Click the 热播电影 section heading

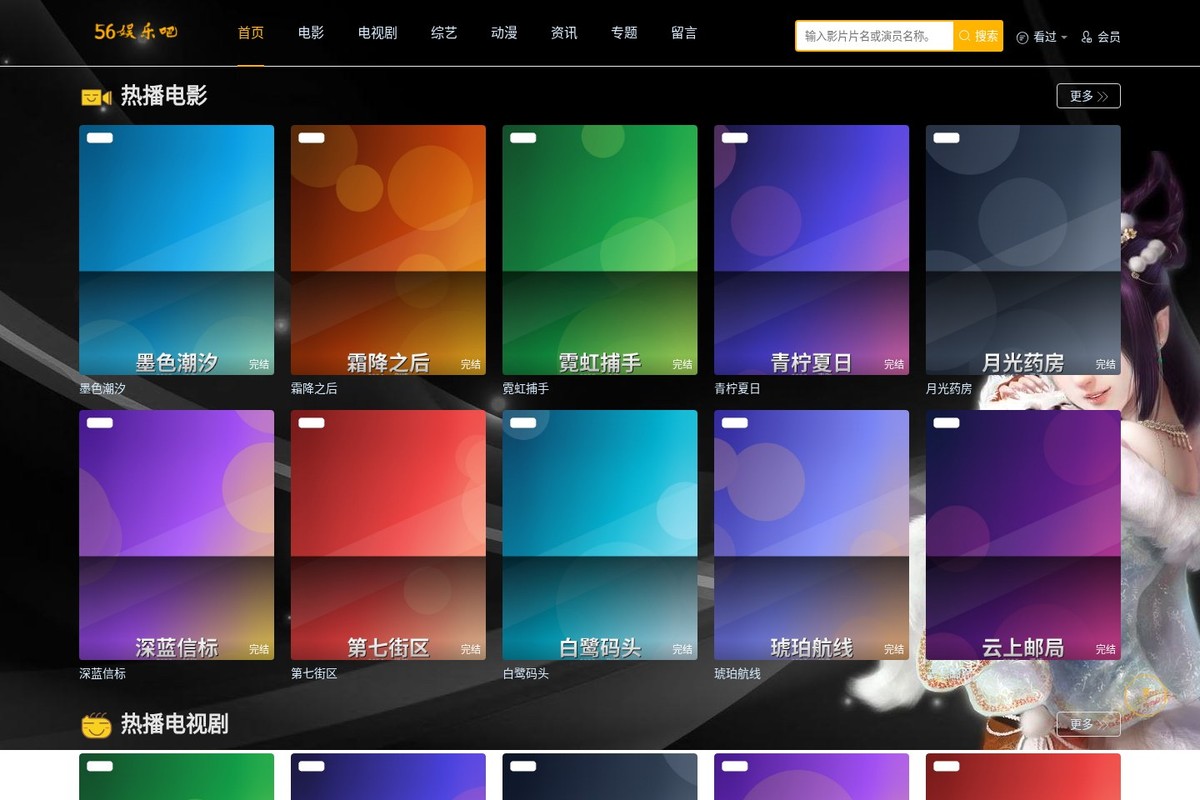coord(164,96)
